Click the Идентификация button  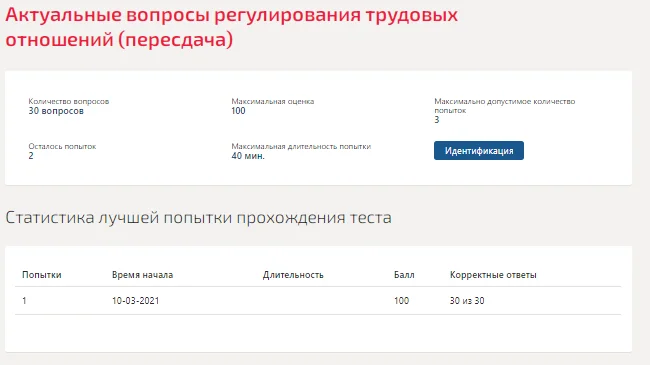pos(479,151)
